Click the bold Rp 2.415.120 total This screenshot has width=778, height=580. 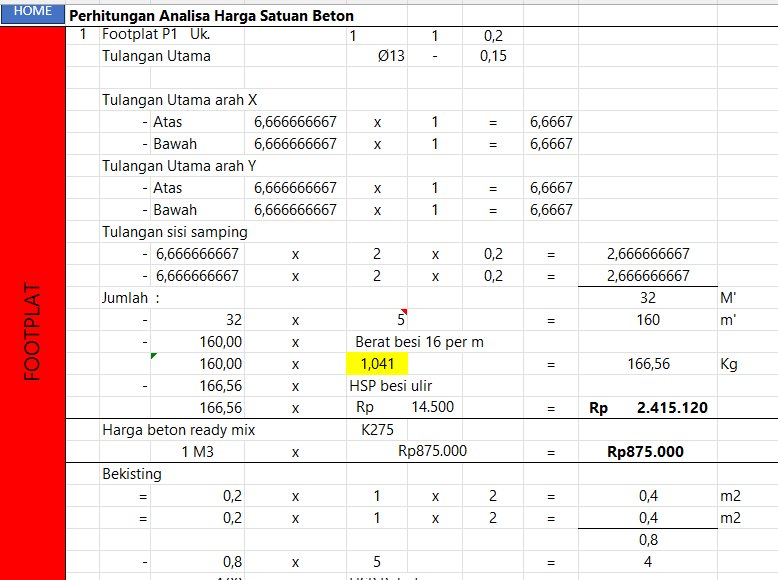648,408
